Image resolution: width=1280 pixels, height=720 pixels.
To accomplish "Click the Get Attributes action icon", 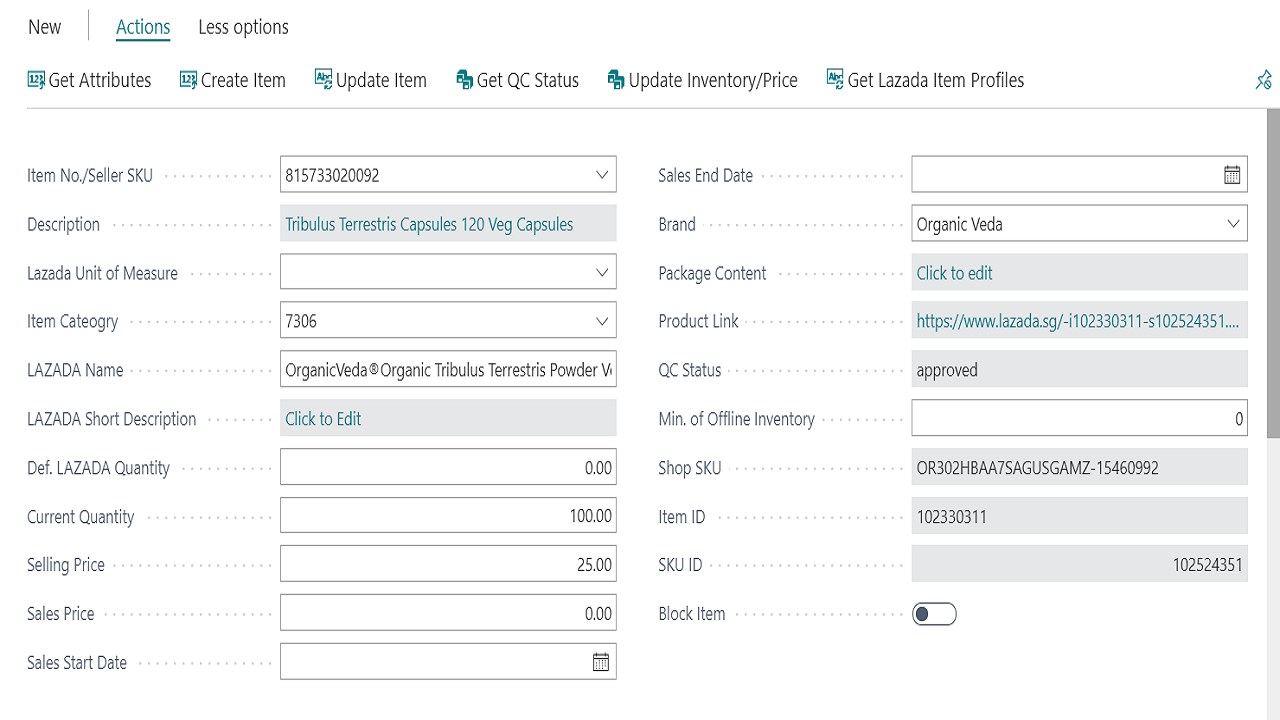I will point(36,80).
